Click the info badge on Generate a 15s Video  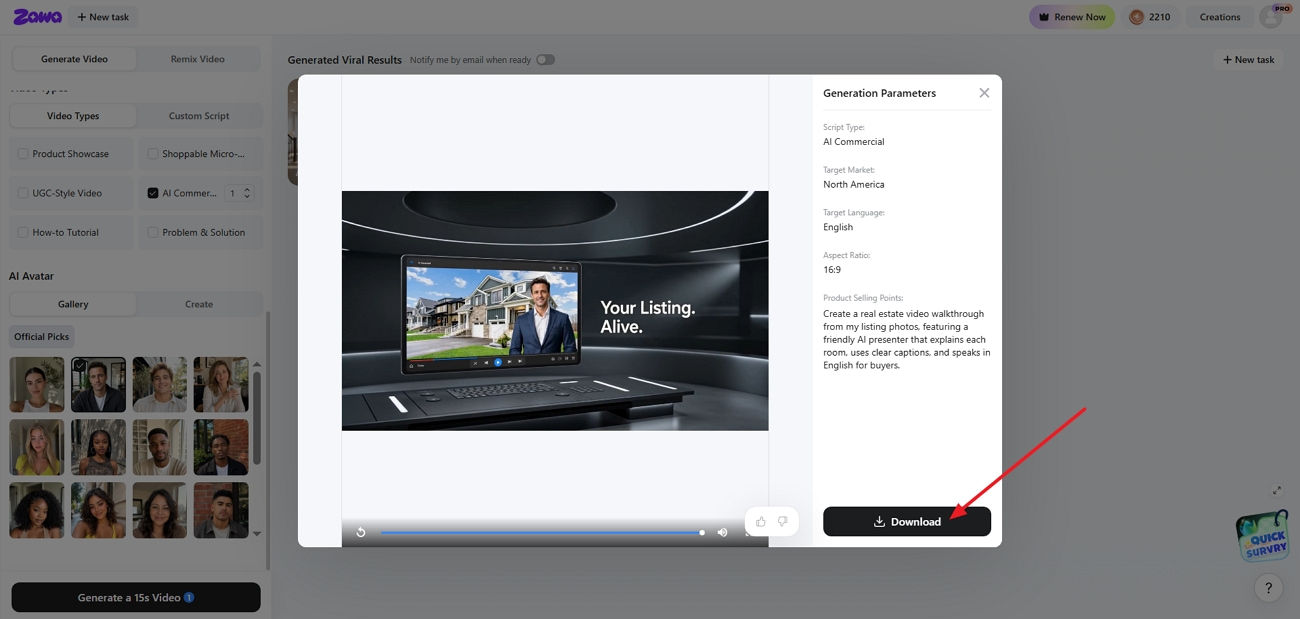tap(189, 598)
